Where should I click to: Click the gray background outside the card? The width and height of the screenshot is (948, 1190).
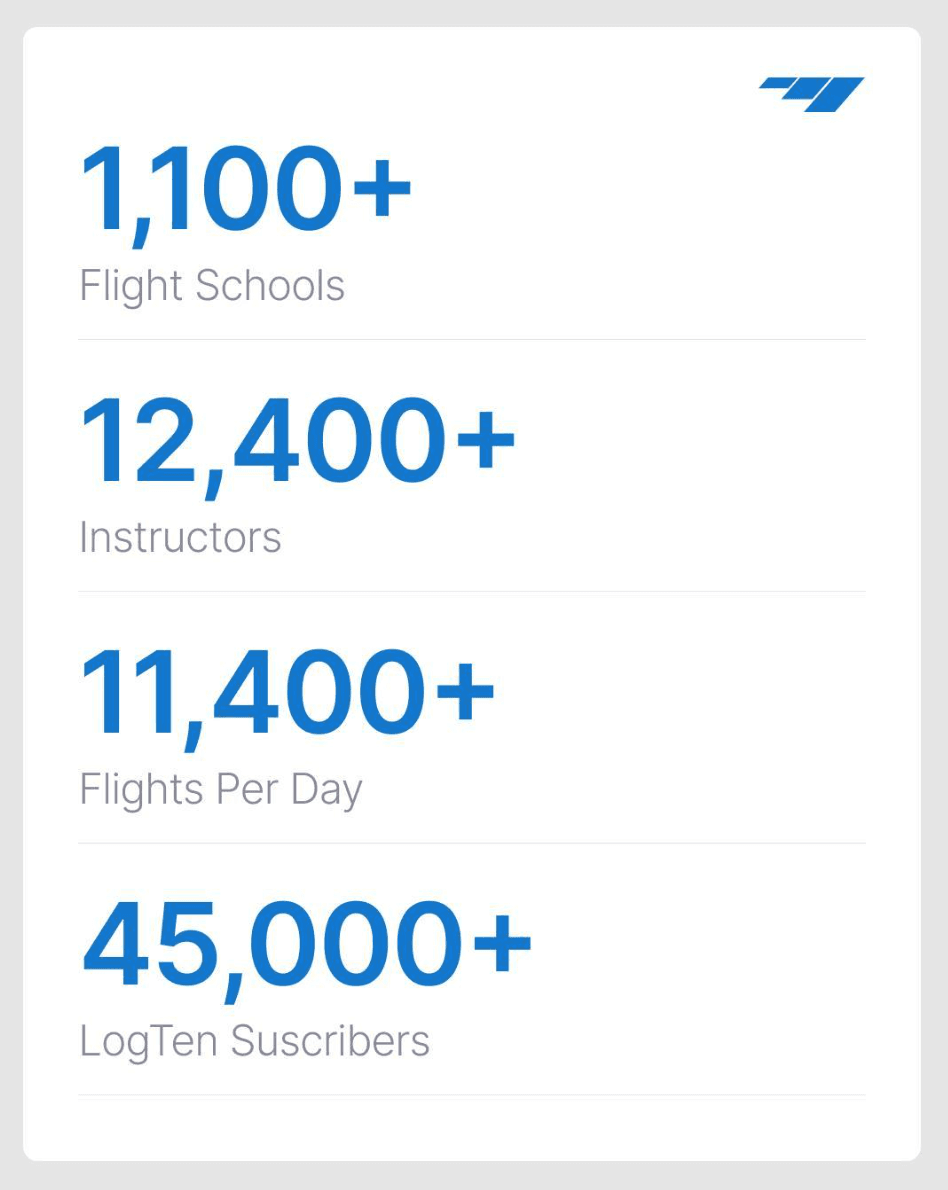click(10, 600)
